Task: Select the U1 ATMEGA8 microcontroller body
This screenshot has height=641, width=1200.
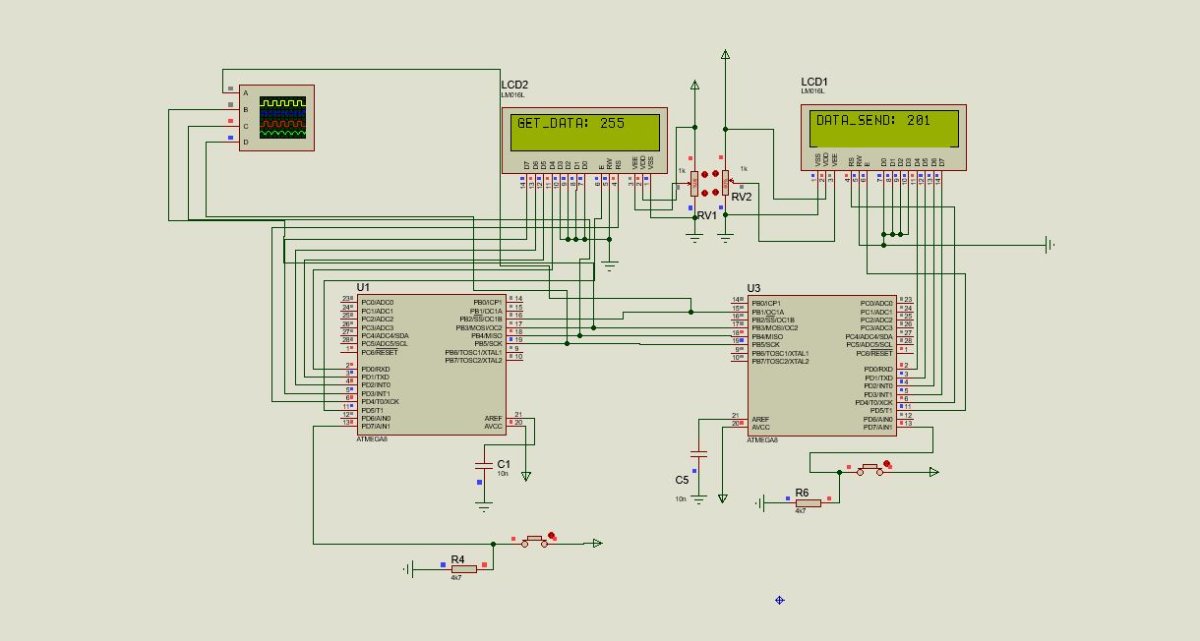Action: pyautogui.click(x=432, y=364)
